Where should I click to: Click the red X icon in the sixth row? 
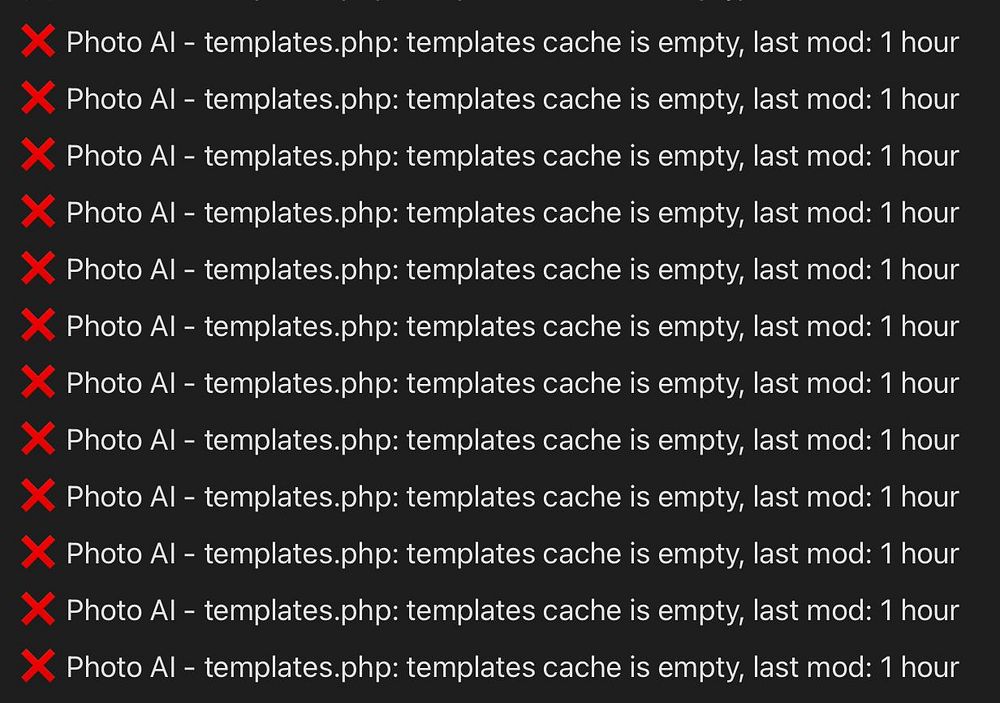pos(37,326)
